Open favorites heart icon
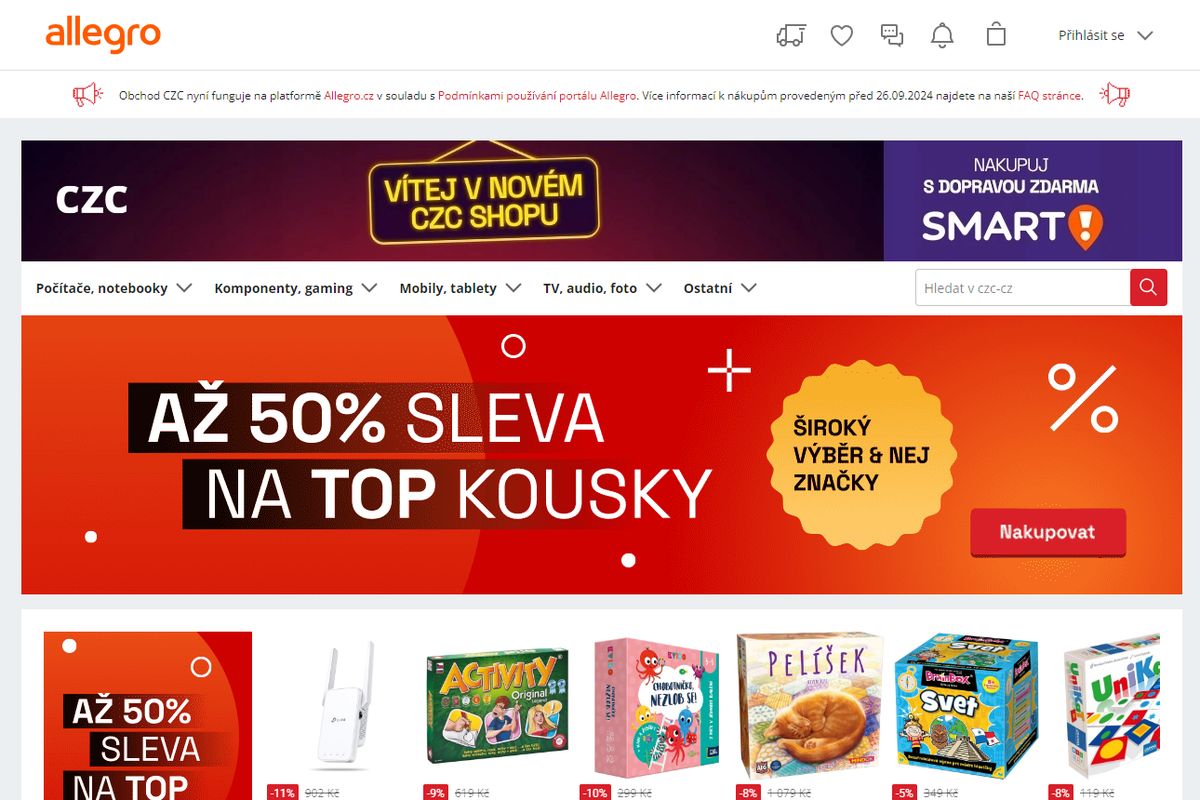The image size is (1200, 800). pyautogui.click(x=842, y=35)
